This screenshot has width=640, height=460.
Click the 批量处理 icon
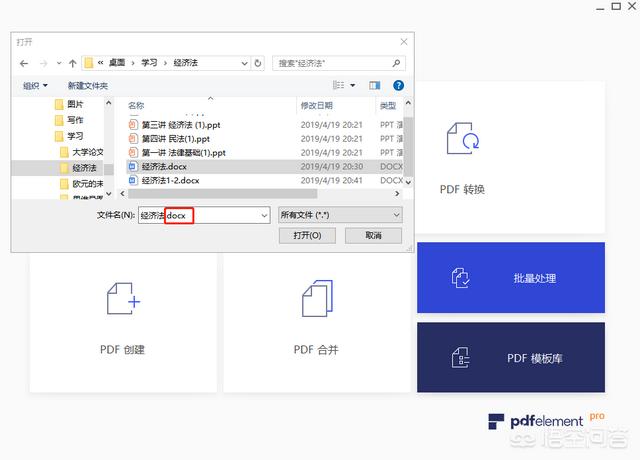pyautogui.click(x=461, y=278)
